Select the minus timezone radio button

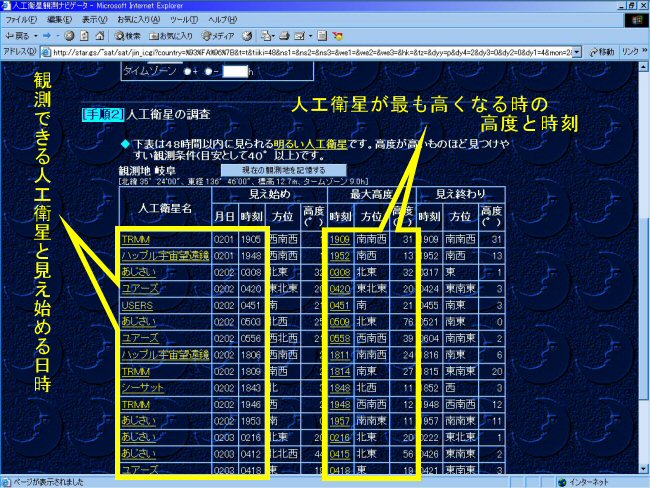point(209,71)
